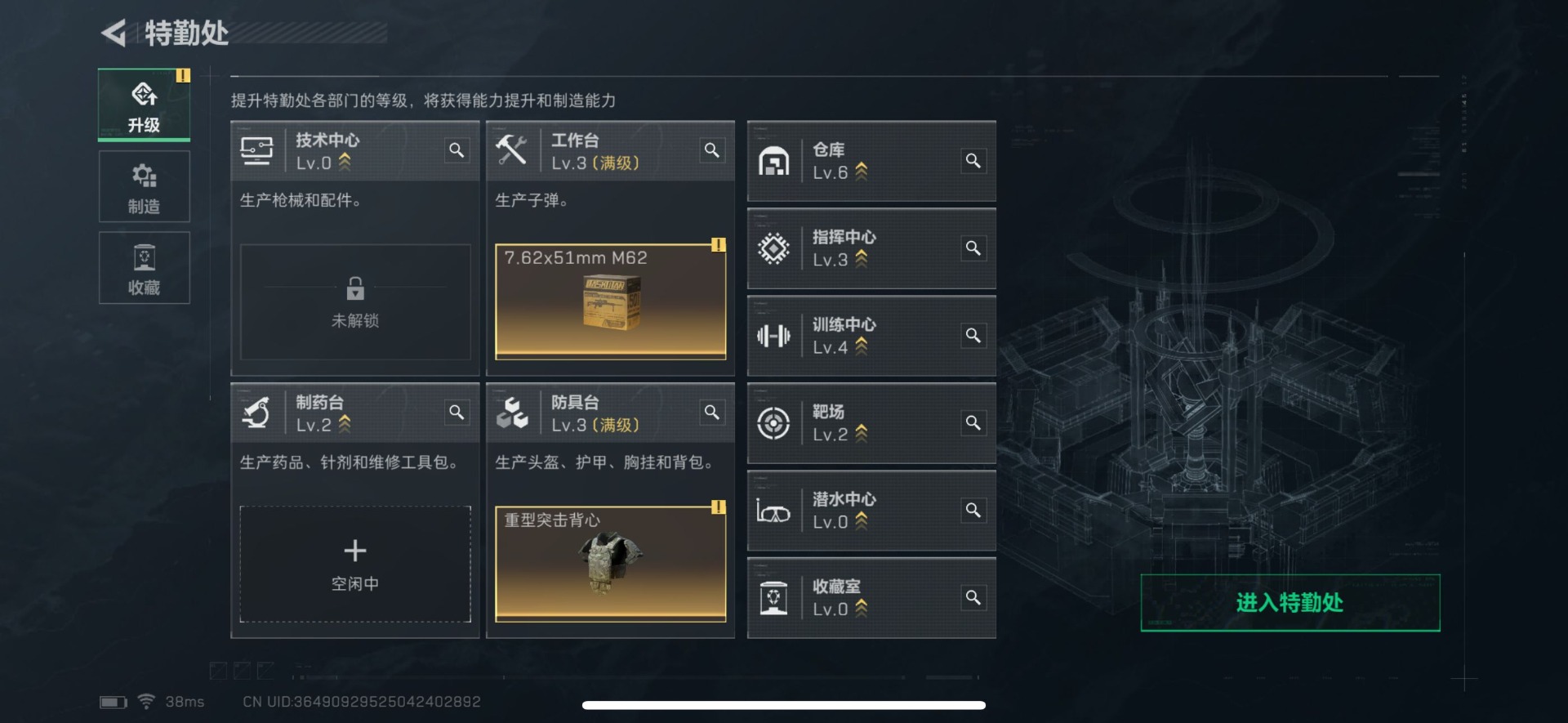View 仓库 details with magnifier icon
The width and height of the screenshot is (1568, 723).
[973, 161]
